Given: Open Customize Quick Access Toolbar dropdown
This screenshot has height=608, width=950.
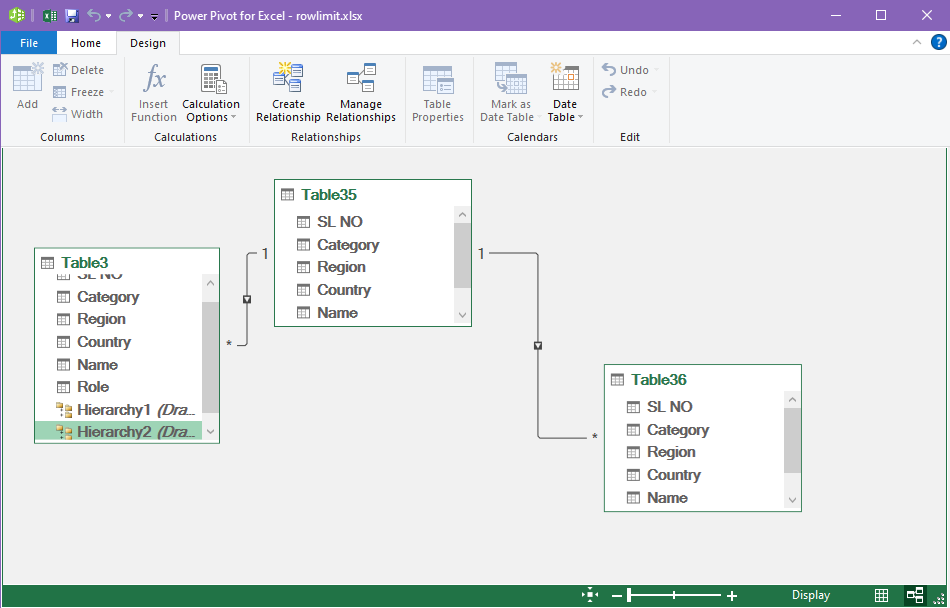Looking at the screenshot, I should click(154, 16).
